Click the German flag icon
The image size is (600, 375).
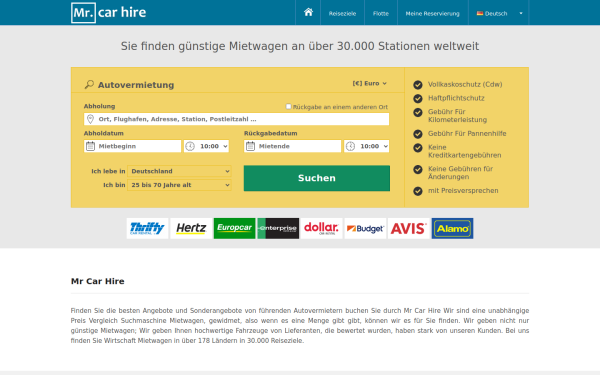pyautogui.click(x=479, y=13)
